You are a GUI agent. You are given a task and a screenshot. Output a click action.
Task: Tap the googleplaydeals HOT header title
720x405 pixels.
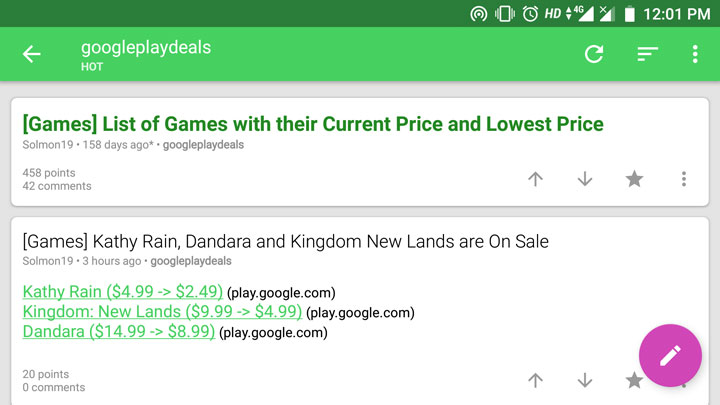click(x=146, y=54)
